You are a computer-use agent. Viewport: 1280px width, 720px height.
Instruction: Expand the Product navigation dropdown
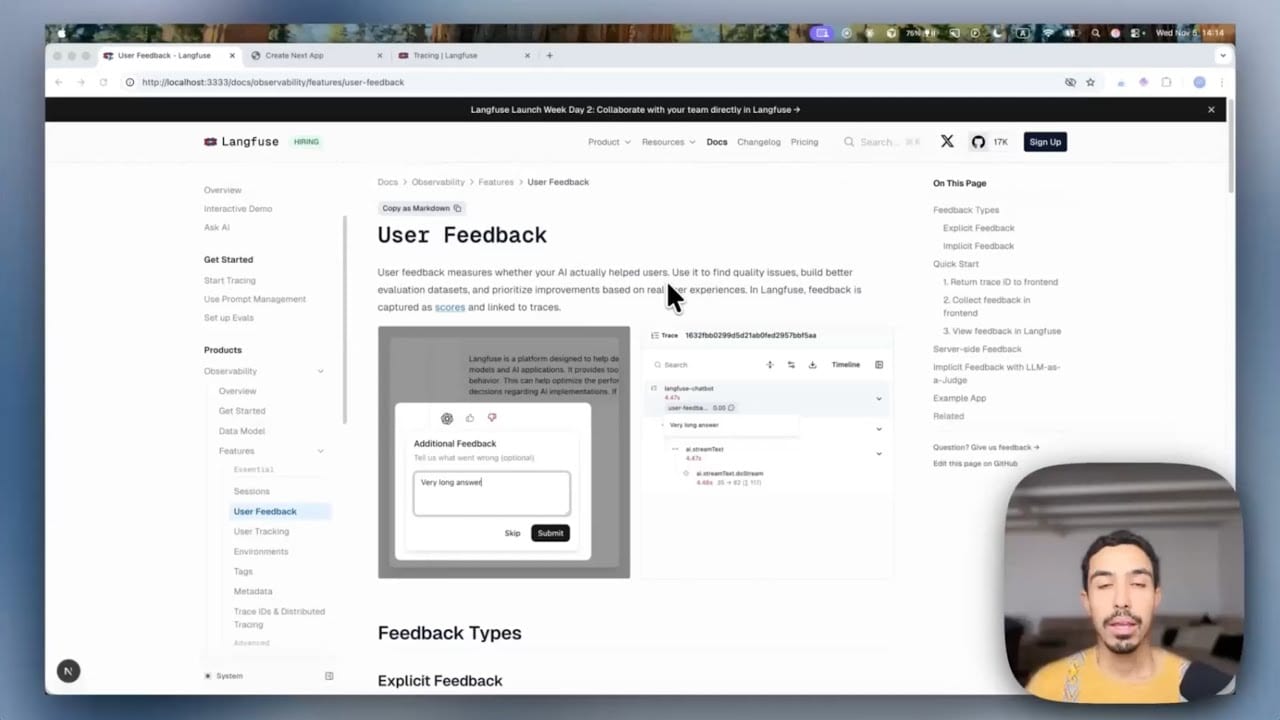click(x=609, y=142)
